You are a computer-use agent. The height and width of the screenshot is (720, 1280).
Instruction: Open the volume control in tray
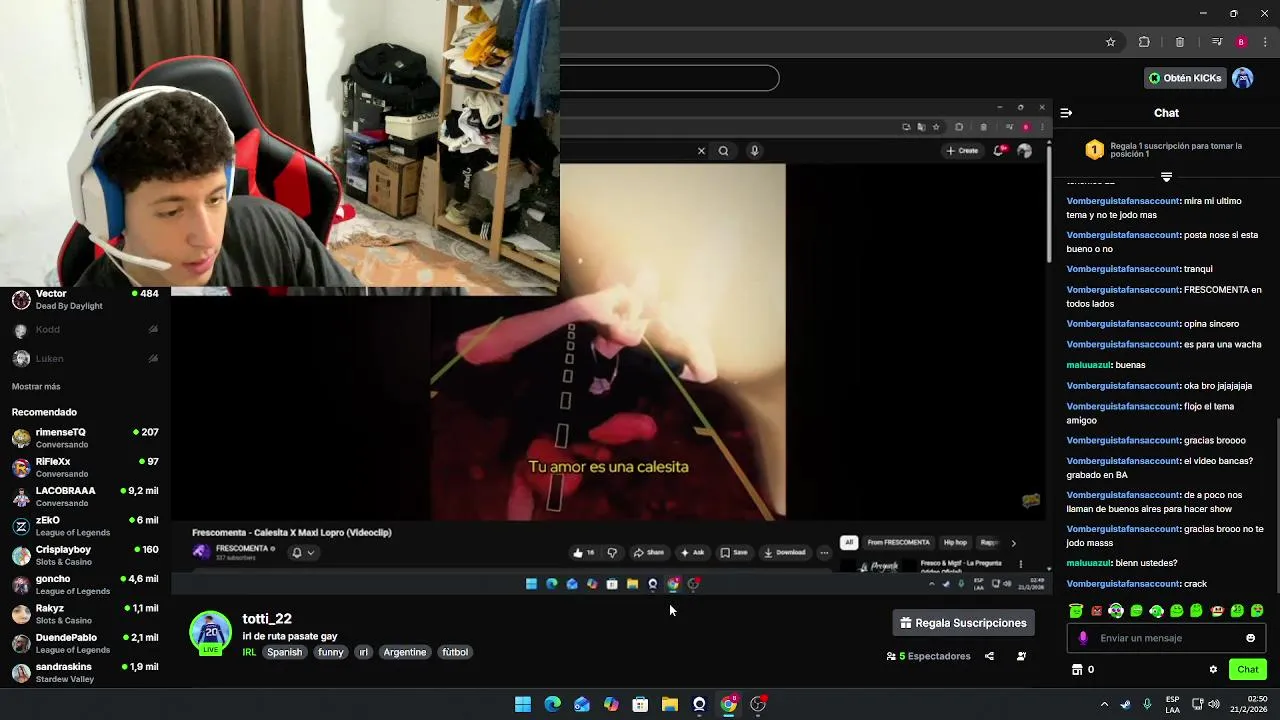click(1214, 704)
